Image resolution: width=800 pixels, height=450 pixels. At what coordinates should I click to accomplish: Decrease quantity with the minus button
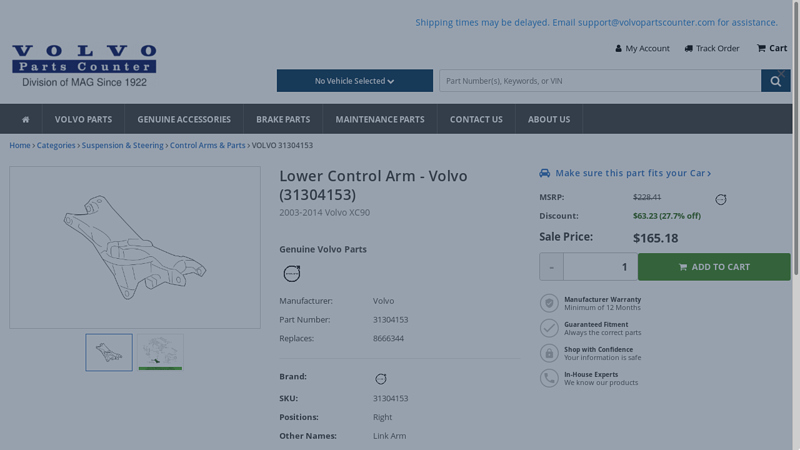[552, 267]
